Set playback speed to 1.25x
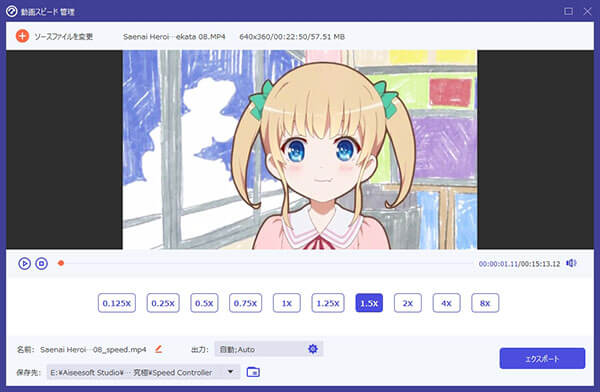600x392 pixels. pos(328,303)
